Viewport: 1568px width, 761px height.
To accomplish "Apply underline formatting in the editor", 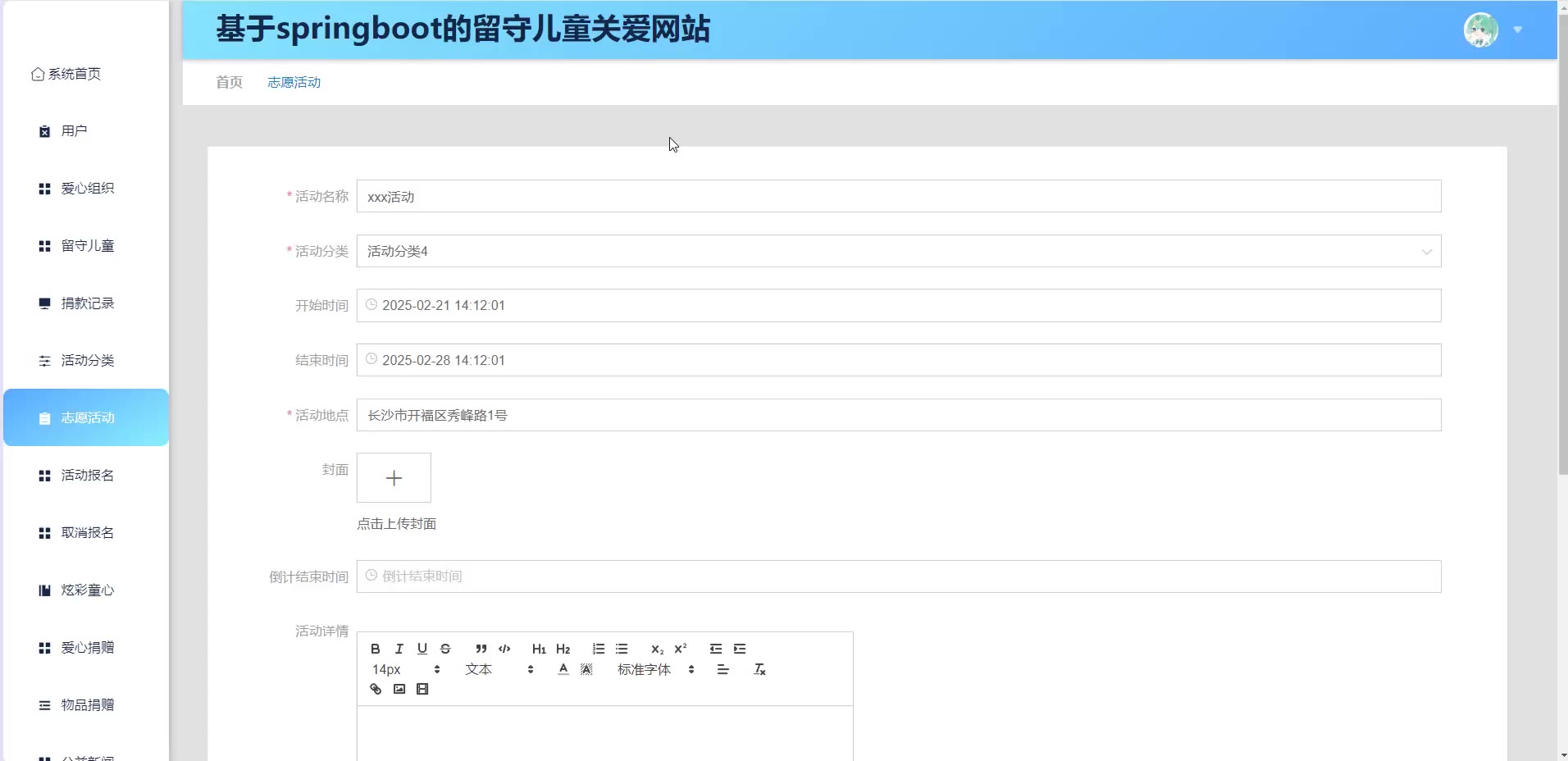I will click(422, 649).
